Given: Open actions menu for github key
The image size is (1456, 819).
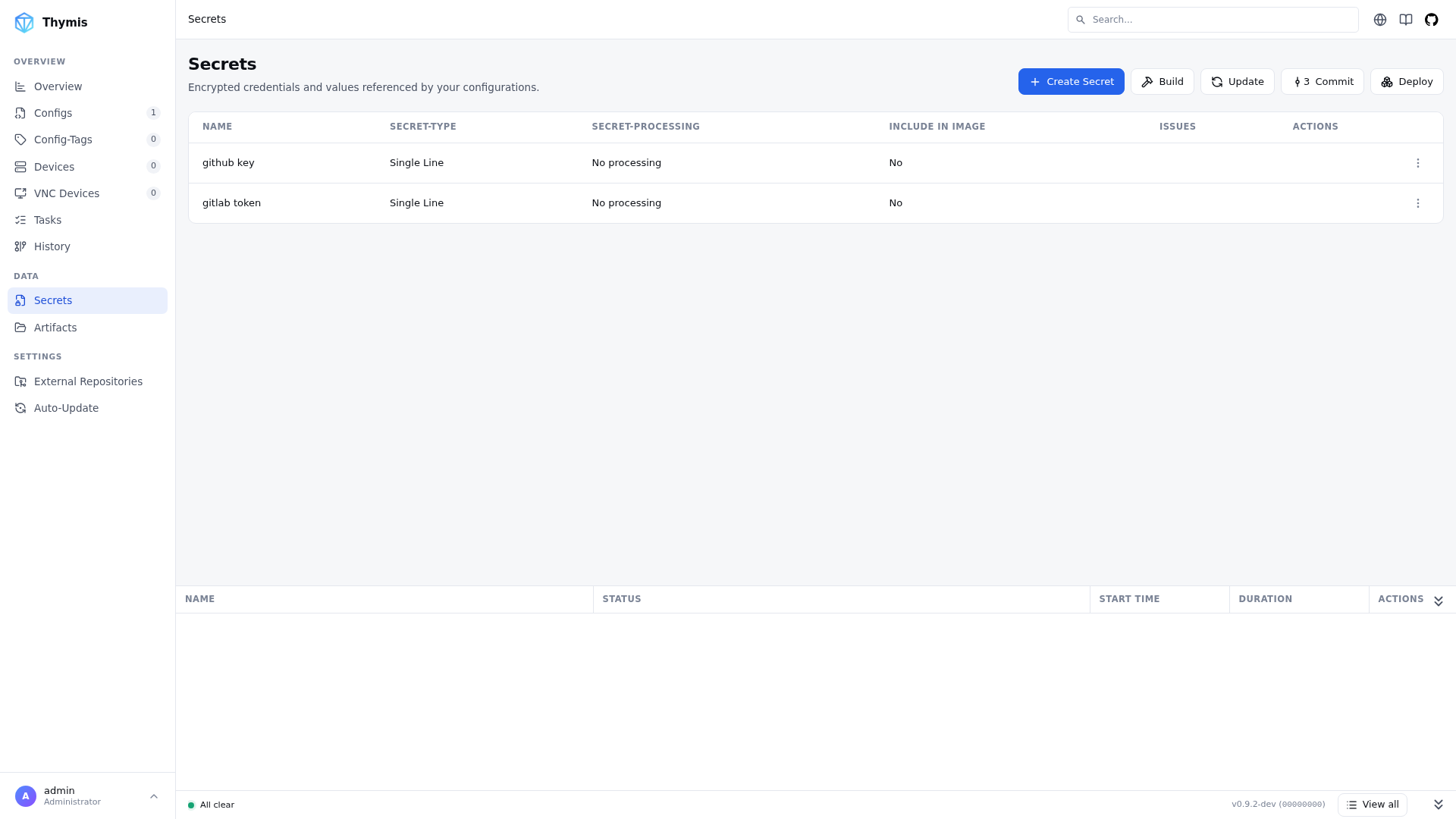Looking at the screenshot, I should [x=1417, y=163].
